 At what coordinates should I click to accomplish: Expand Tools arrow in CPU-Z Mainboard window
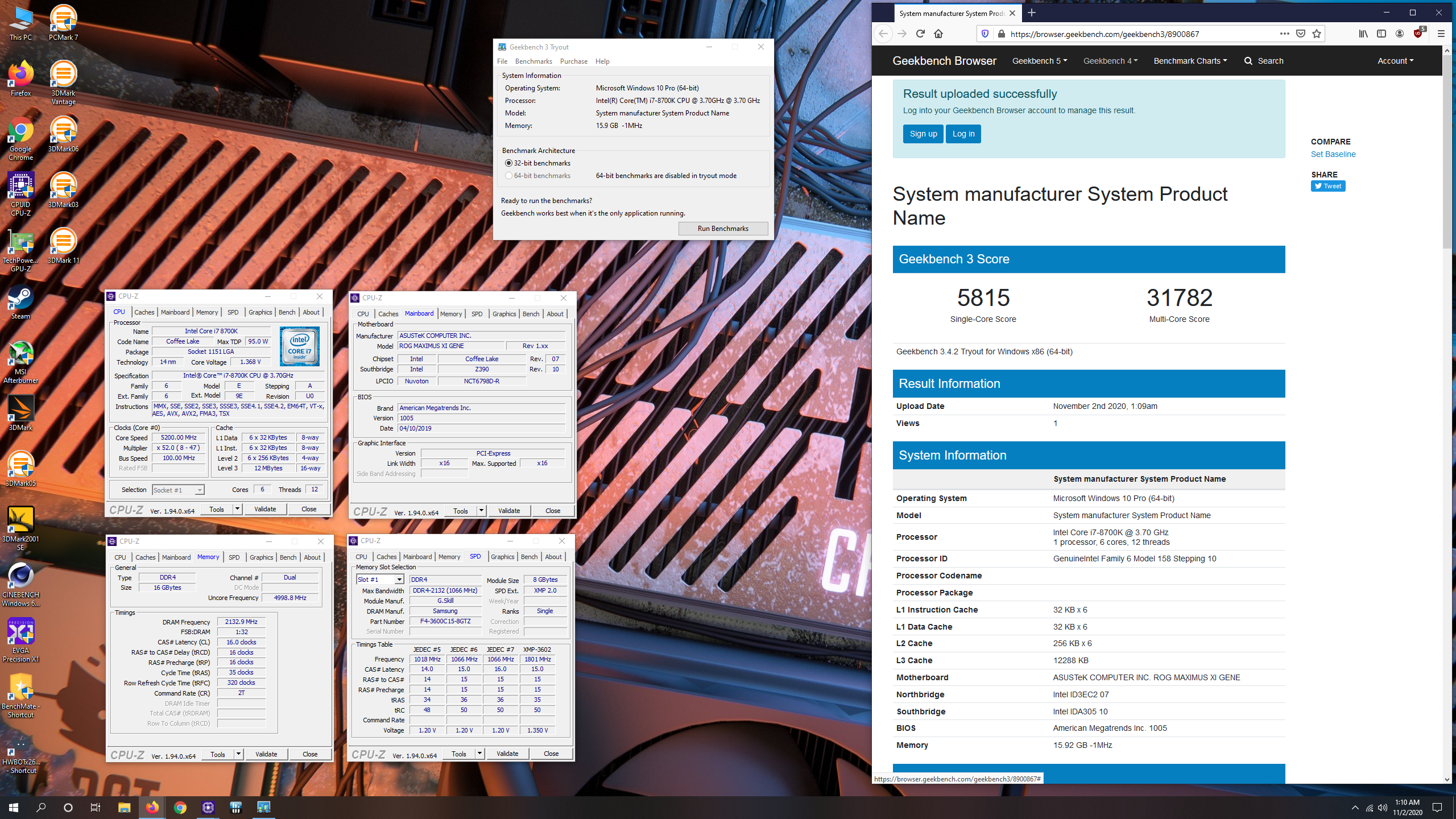coord(481,511)
